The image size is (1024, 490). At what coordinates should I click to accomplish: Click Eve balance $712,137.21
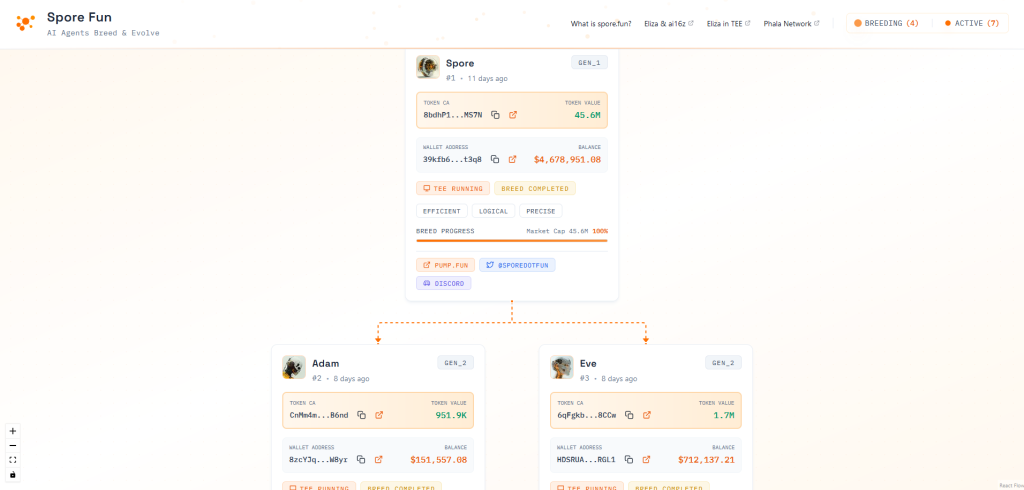(x=707, y=459)
